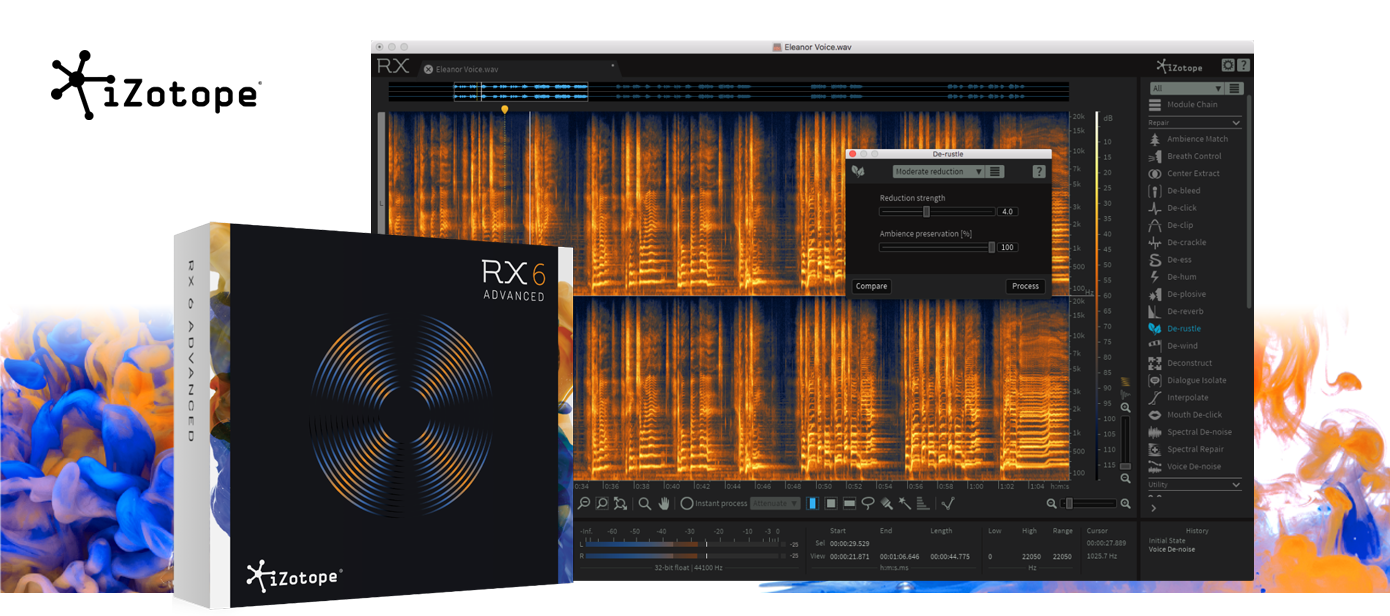
Task: Toggle the Instant process circle
Action: [687, 503]
